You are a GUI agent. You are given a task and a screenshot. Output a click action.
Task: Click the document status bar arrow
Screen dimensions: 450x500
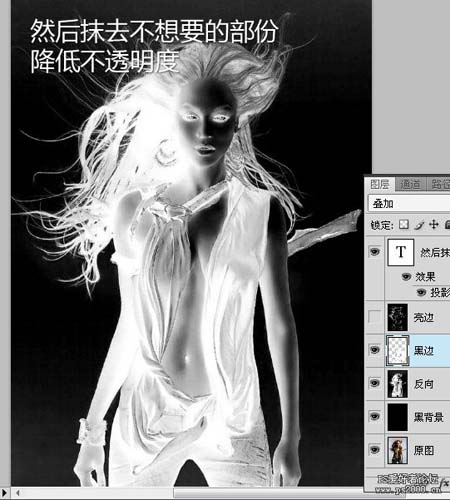coord(4,492)
